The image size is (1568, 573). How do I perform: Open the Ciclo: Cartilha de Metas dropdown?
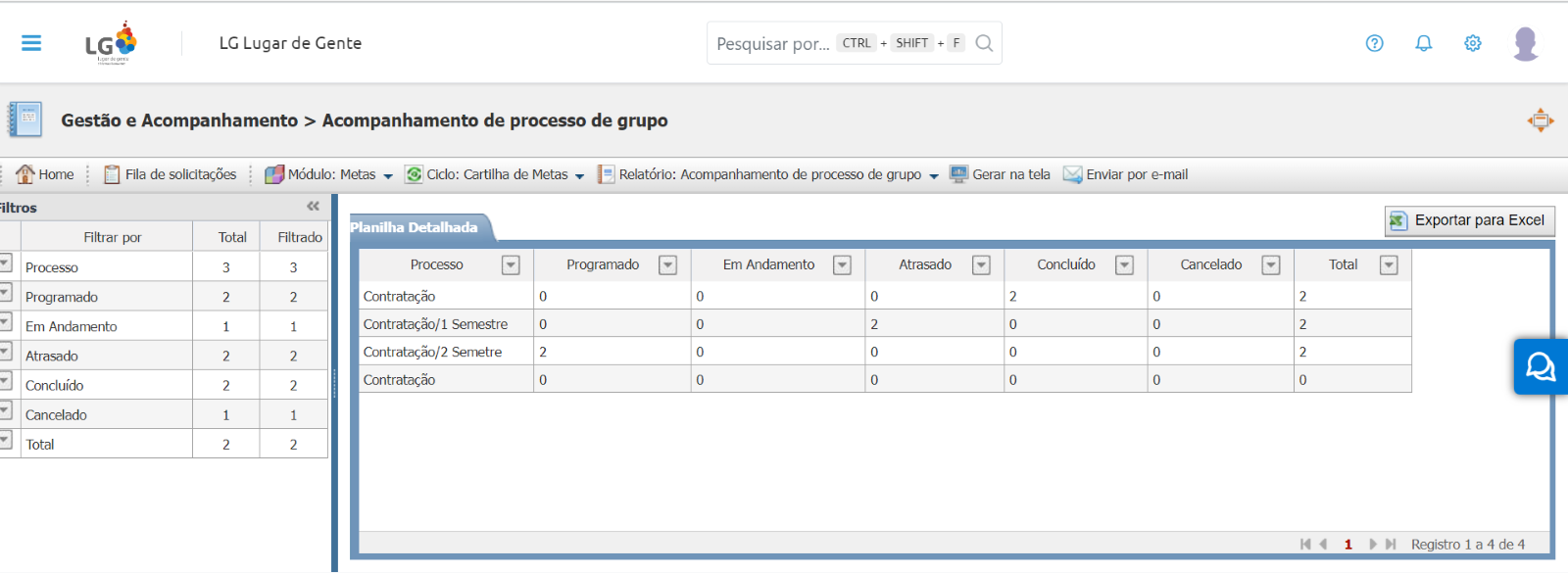pyautogui.click(x=495, y=174)
